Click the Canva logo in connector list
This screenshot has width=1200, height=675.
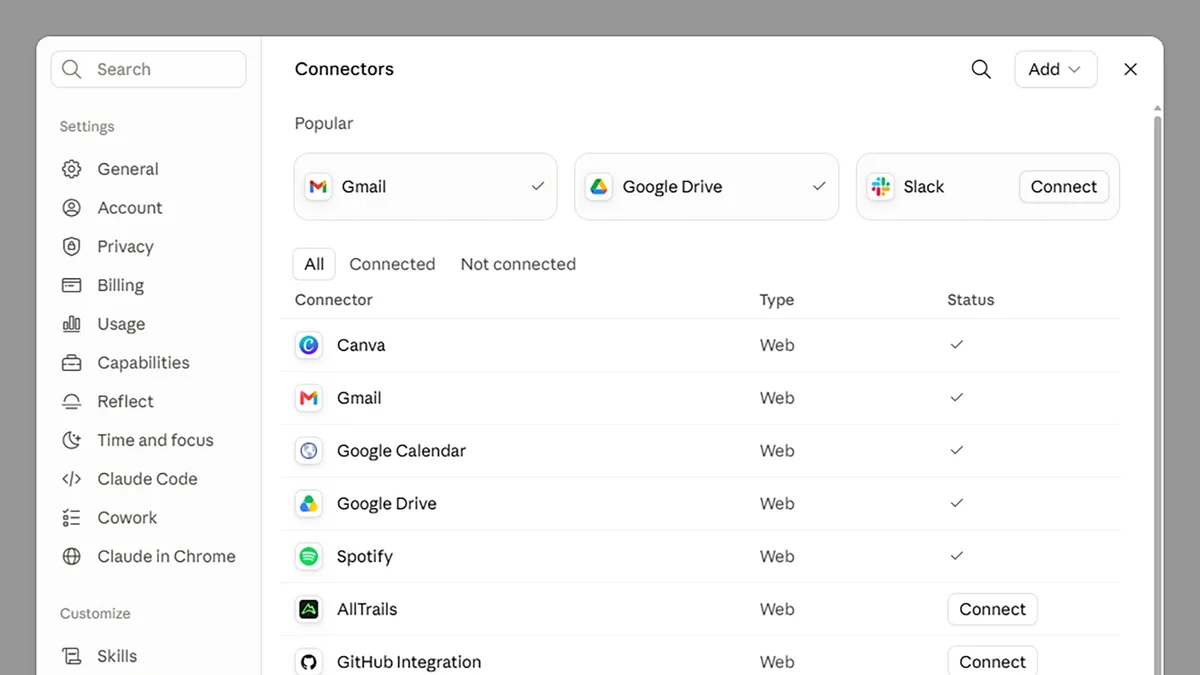(x=309, y=345)
